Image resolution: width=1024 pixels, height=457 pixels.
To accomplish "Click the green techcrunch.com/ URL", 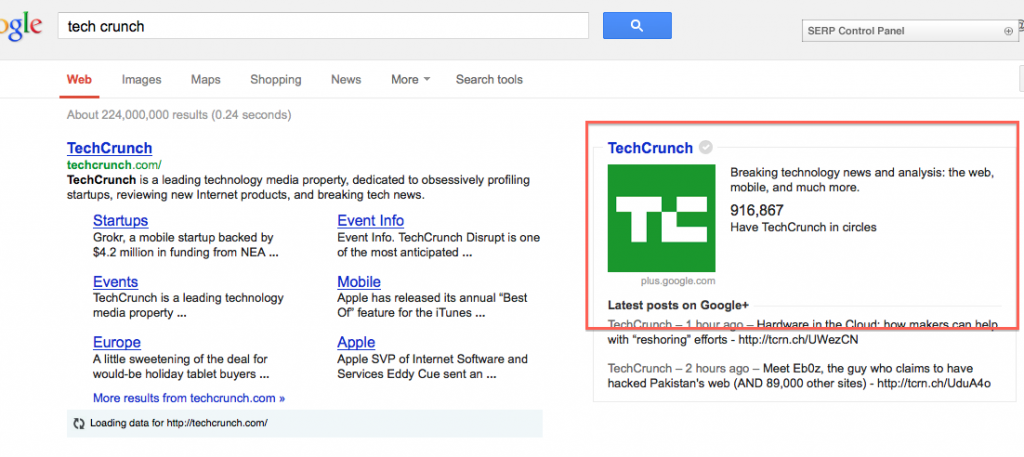I will (114, 165).
